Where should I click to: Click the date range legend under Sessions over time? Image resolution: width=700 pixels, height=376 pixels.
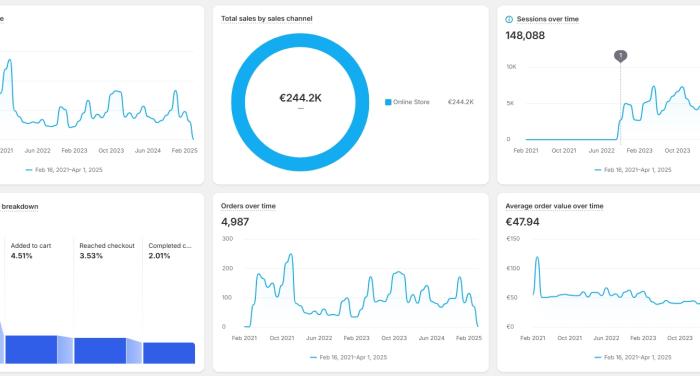pos(633,170)
